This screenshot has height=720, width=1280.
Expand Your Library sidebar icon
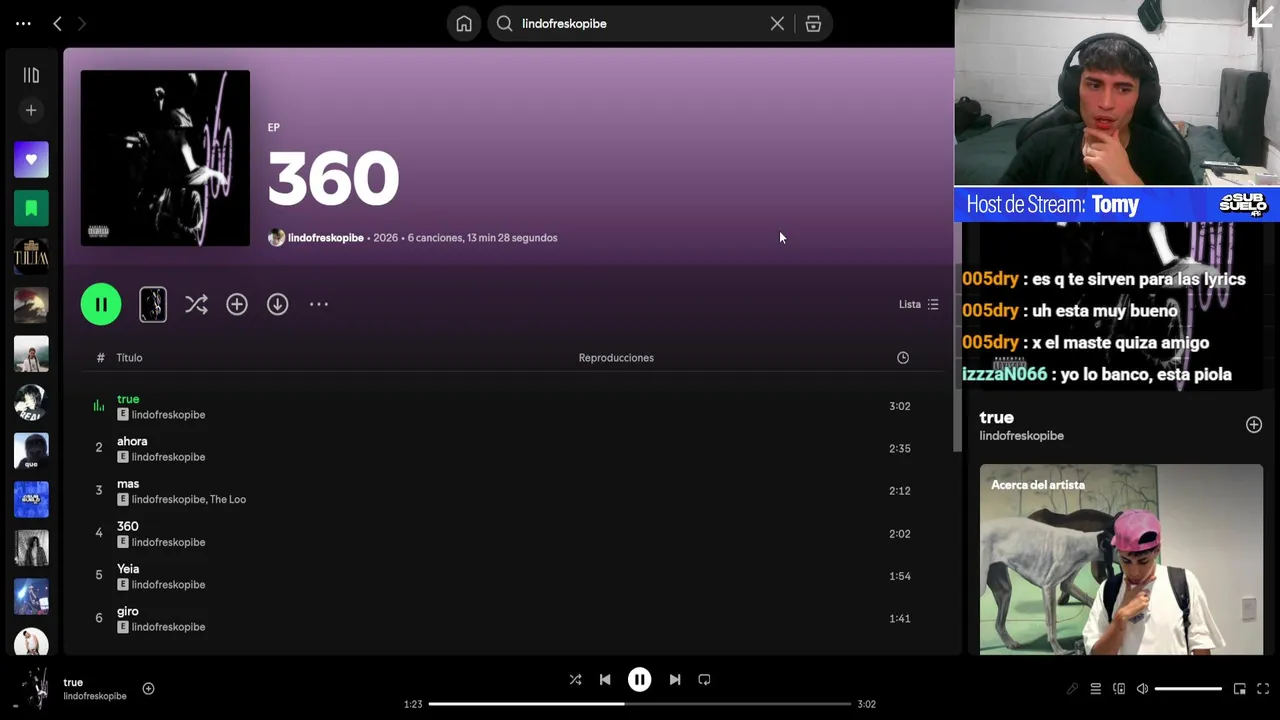[31, 75]
